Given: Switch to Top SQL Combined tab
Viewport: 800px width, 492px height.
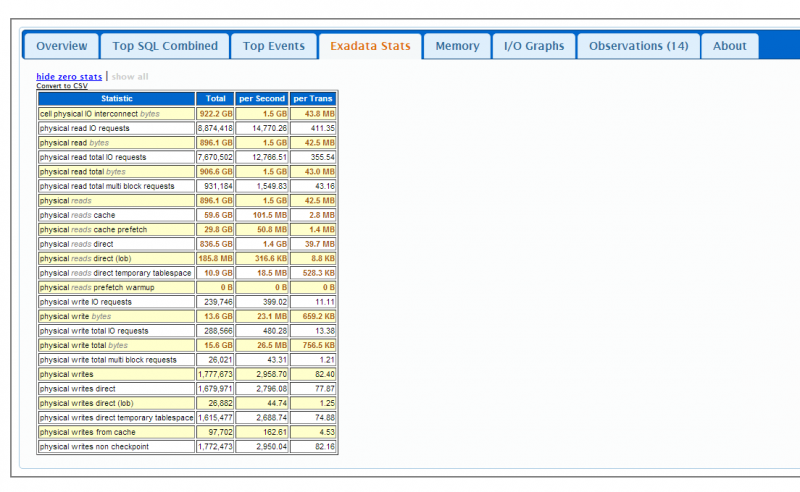Looking at the screenshot, I should point(165,46).
